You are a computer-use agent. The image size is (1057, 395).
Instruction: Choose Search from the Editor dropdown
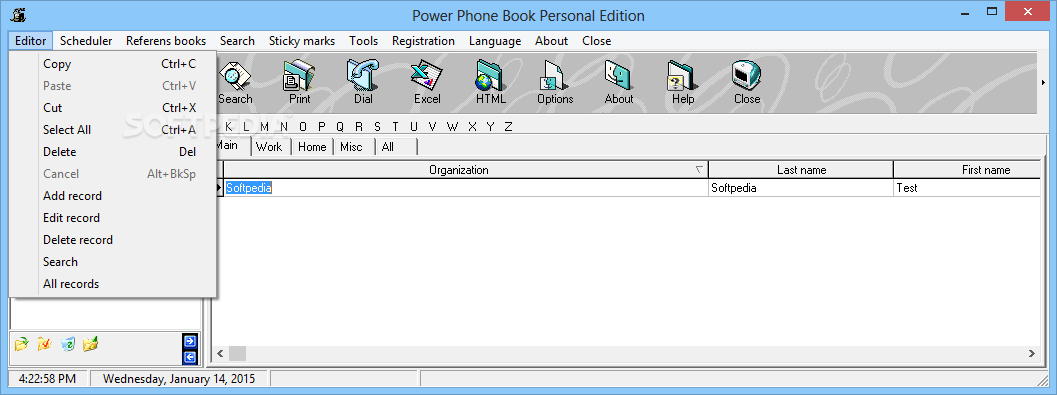tap(113, 262)
